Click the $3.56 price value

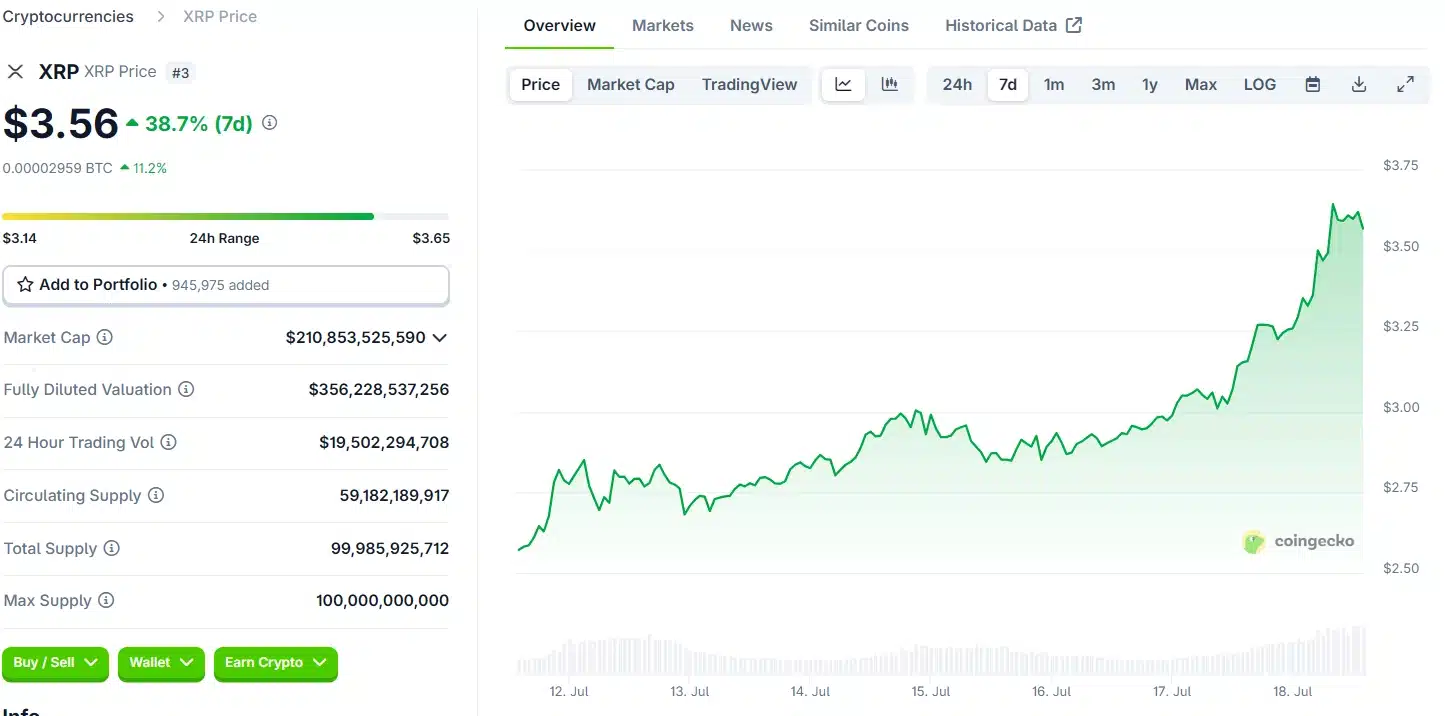point(61,123)
